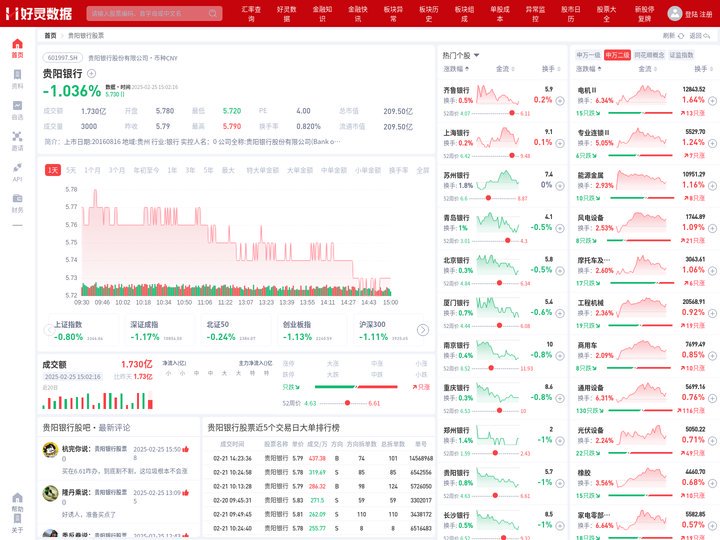Add 青岛银行 using its plus icon
The width and height of the screenshot is (720, 540).
point(560,228)
